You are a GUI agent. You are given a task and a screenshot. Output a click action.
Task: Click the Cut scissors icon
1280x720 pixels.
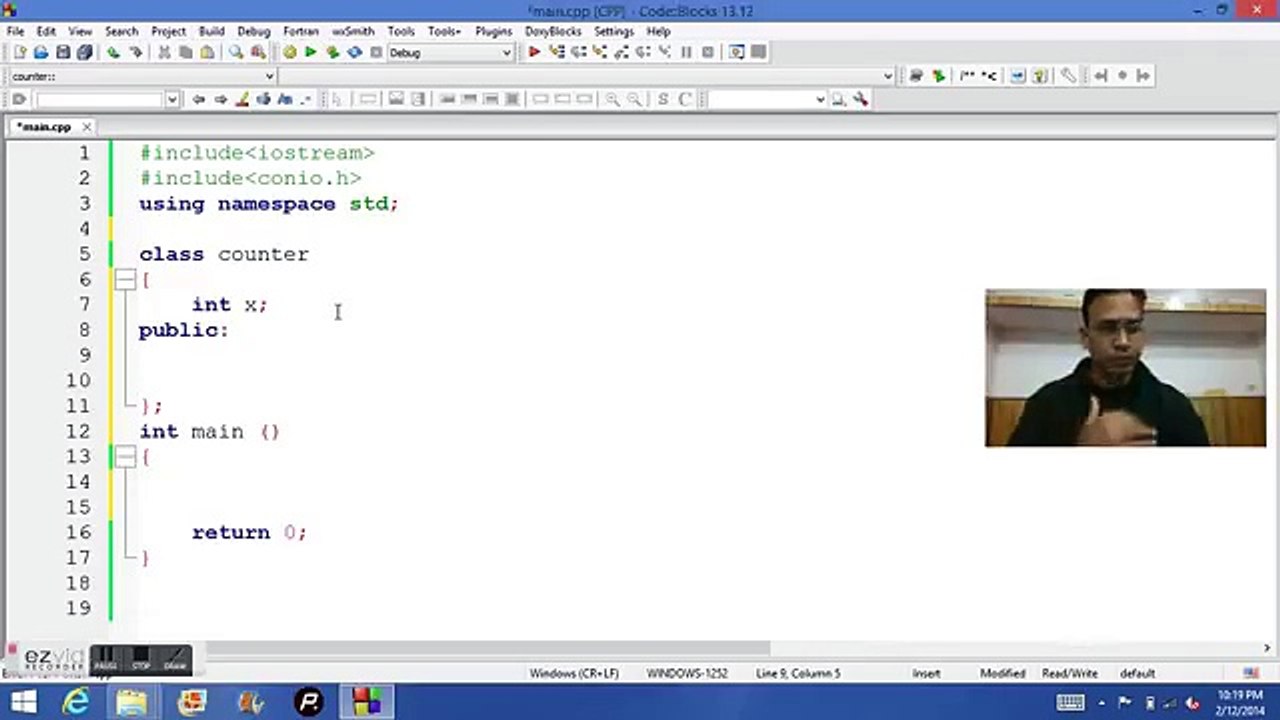pyautogui.click(x=164, y=52)
